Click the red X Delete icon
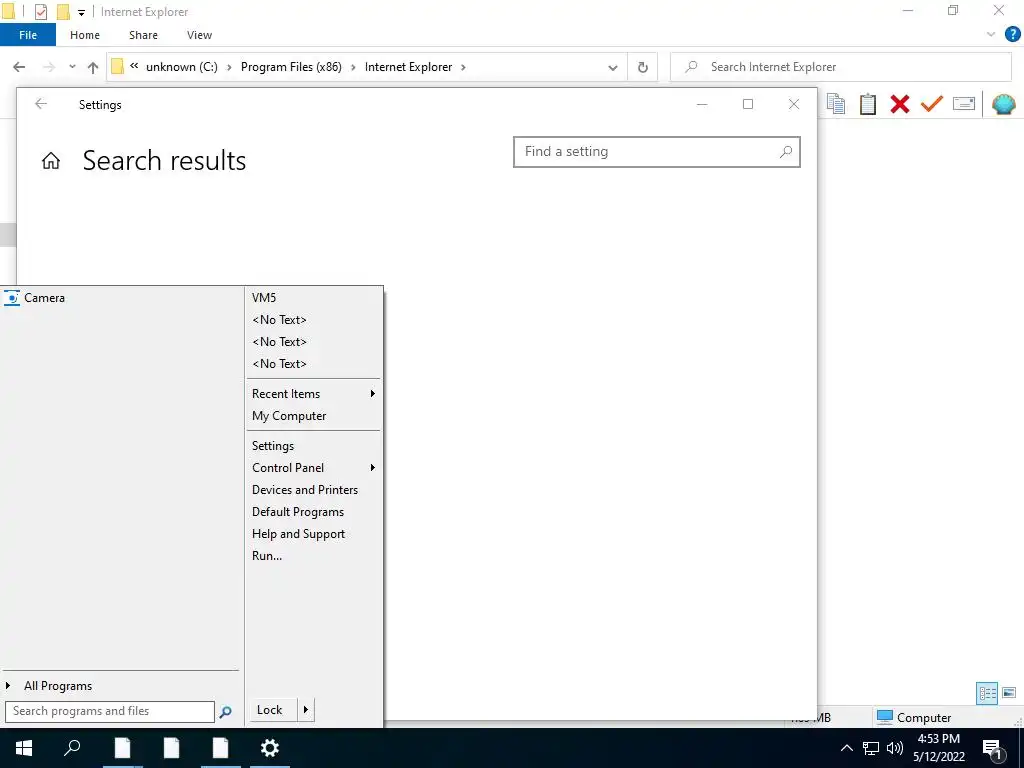Image resolution: width=1024 pixels, height=768 pixels. click(x=900, y=104)
